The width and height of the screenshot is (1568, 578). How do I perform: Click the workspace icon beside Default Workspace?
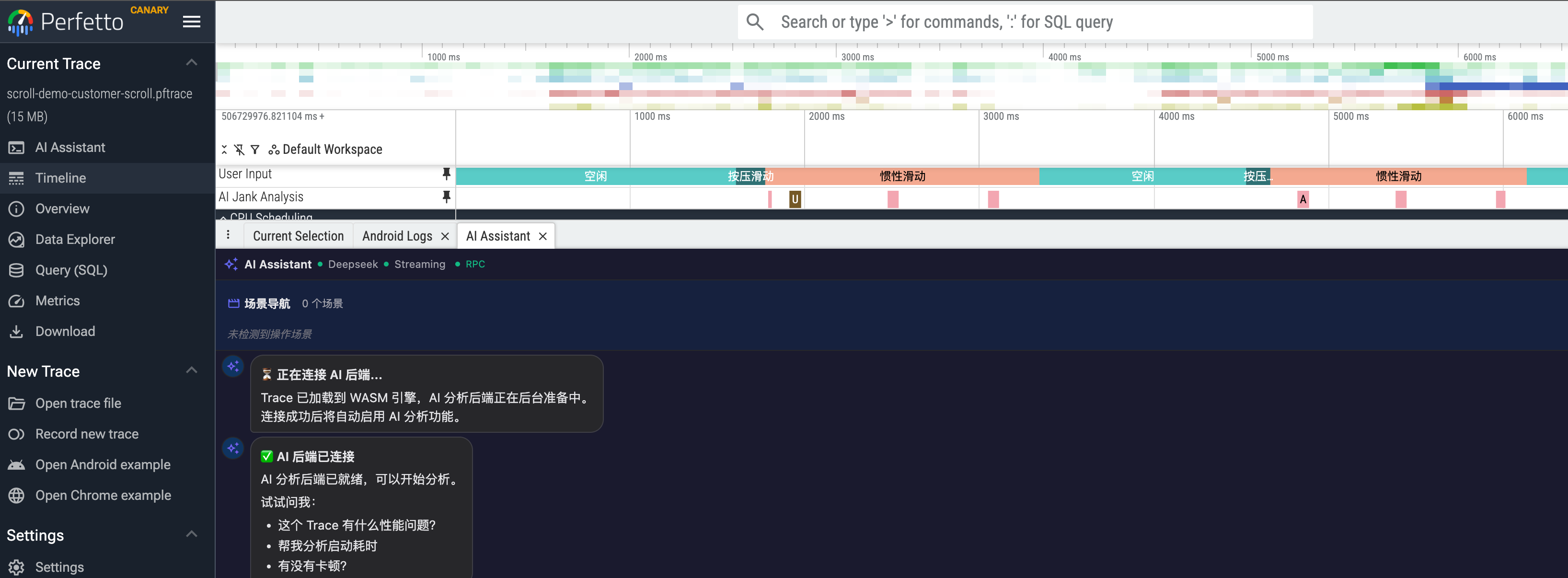point(273,149)
